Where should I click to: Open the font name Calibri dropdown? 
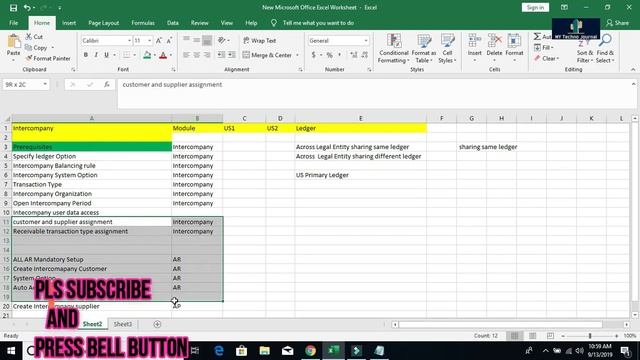[x=129, y=40]
